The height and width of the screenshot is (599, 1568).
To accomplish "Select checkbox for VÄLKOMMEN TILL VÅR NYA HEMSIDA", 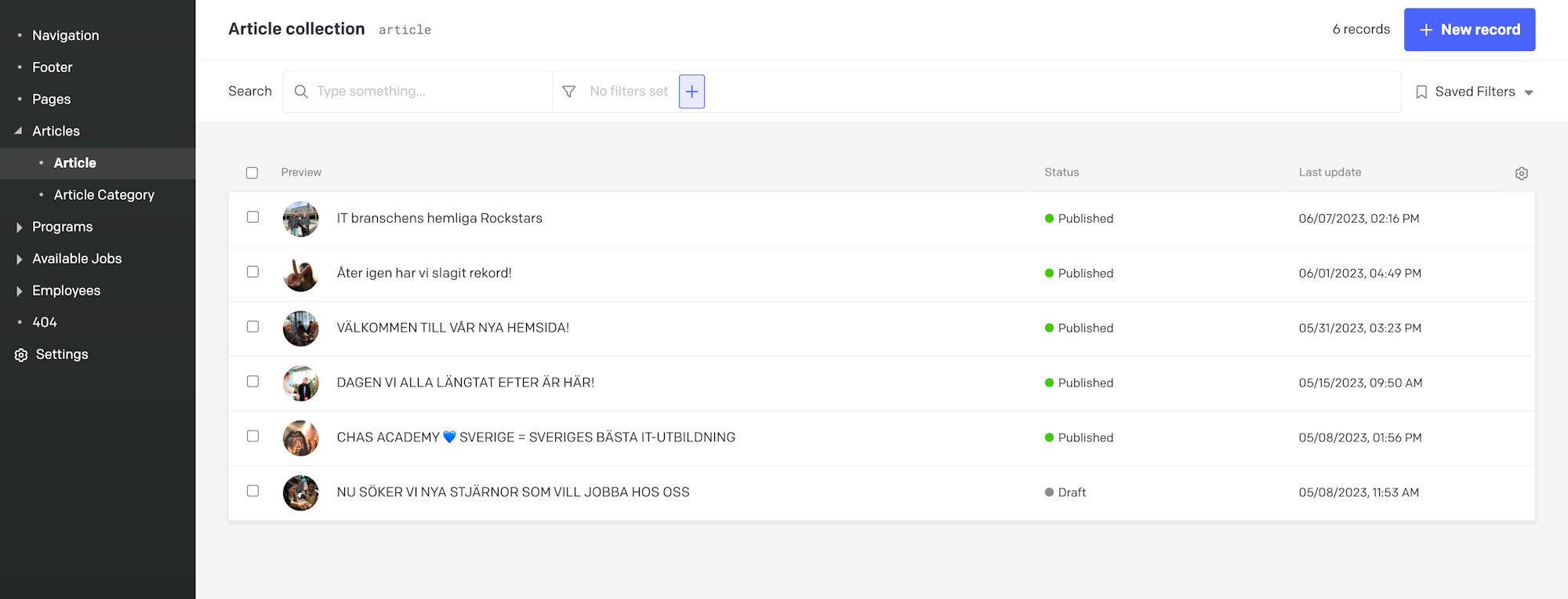I will coord(252,327).
